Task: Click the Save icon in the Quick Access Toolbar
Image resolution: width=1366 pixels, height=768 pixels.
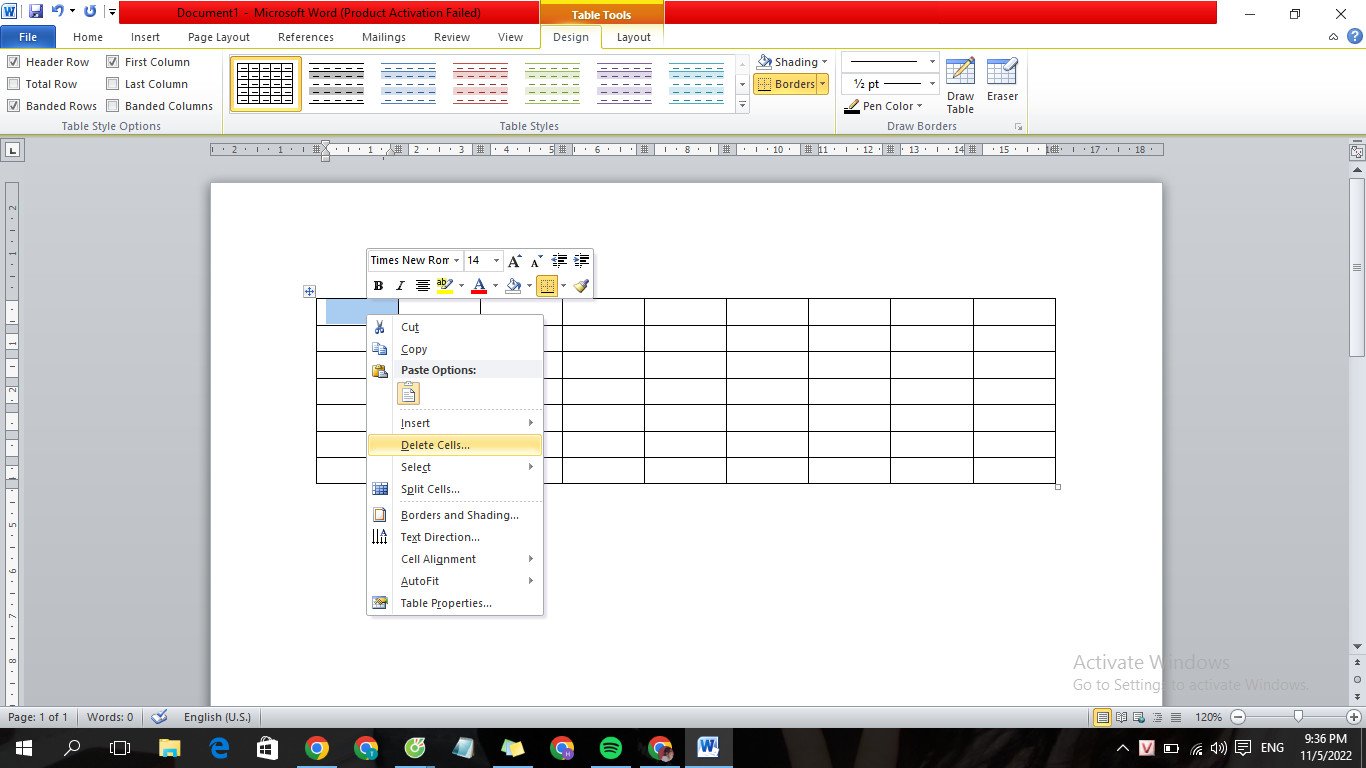Action: (36, 12)
